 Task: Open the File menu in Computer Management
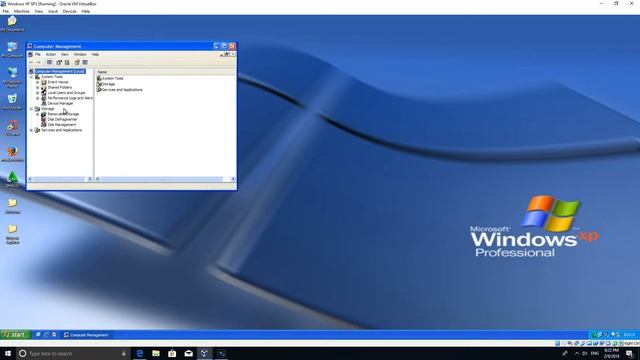[x=38, y=54]
